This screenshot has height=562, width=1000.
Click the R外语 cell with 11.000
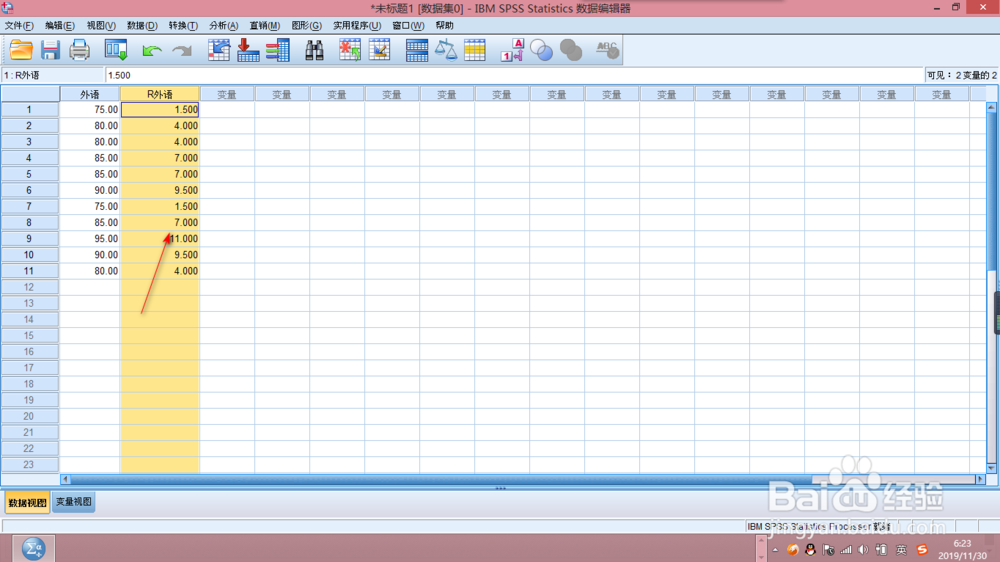pyautogui.click(x=159, y=239)
